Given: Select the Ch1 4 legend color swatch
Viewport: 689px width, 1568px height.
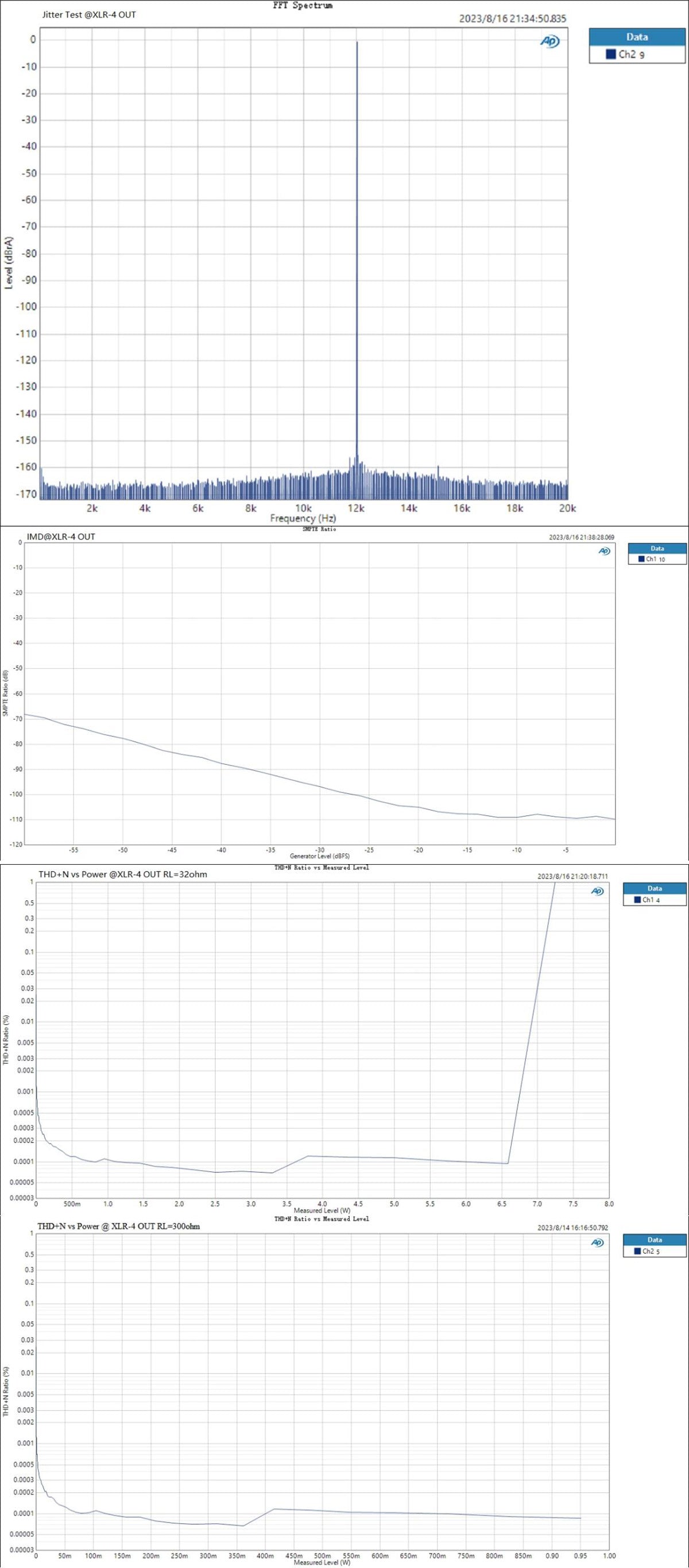Looking at the screenshot, I should tap(637, 900).
